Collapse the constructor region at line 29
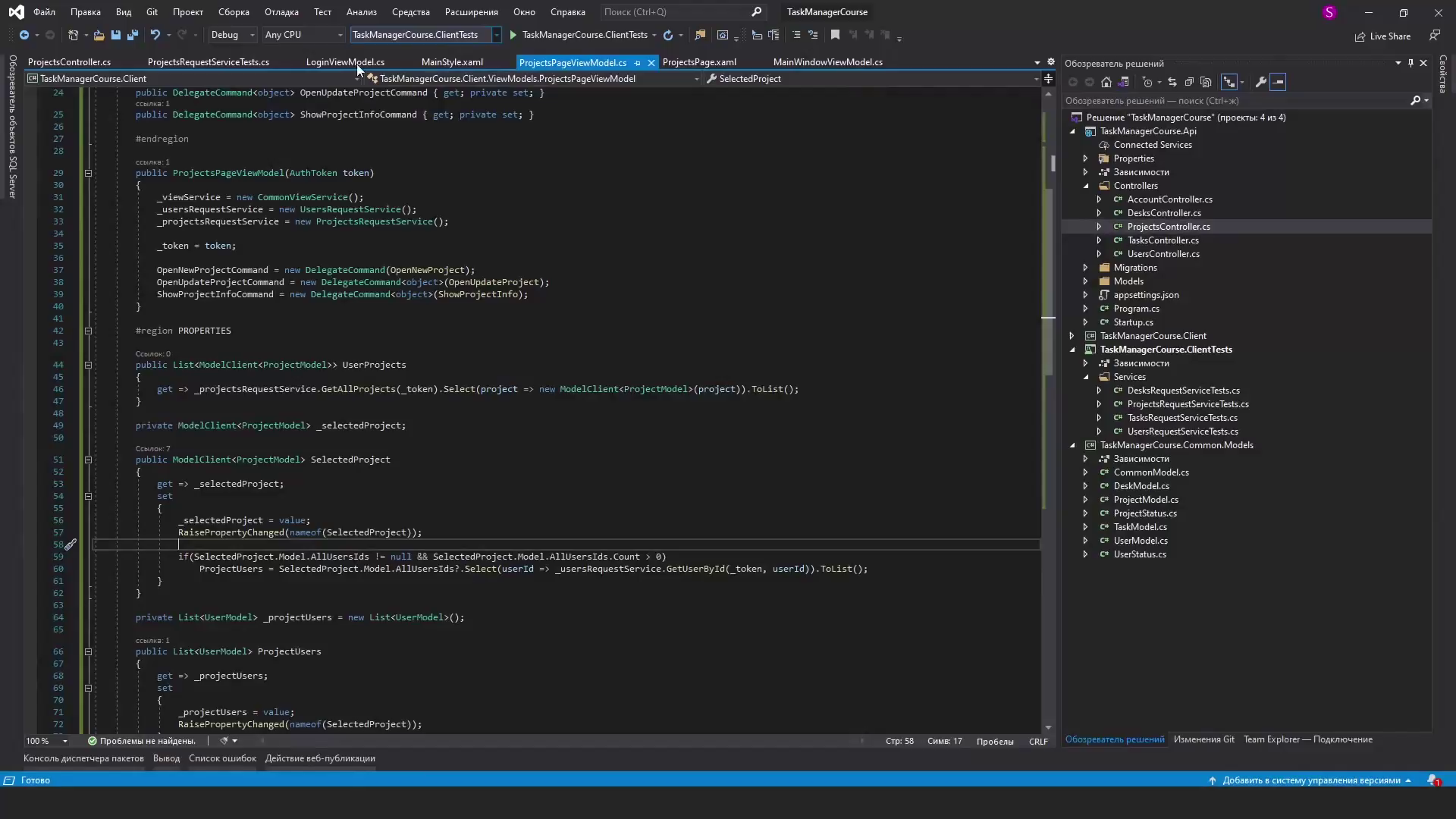The width and height of the screenshot is (1456, 819). pos(88,173)
